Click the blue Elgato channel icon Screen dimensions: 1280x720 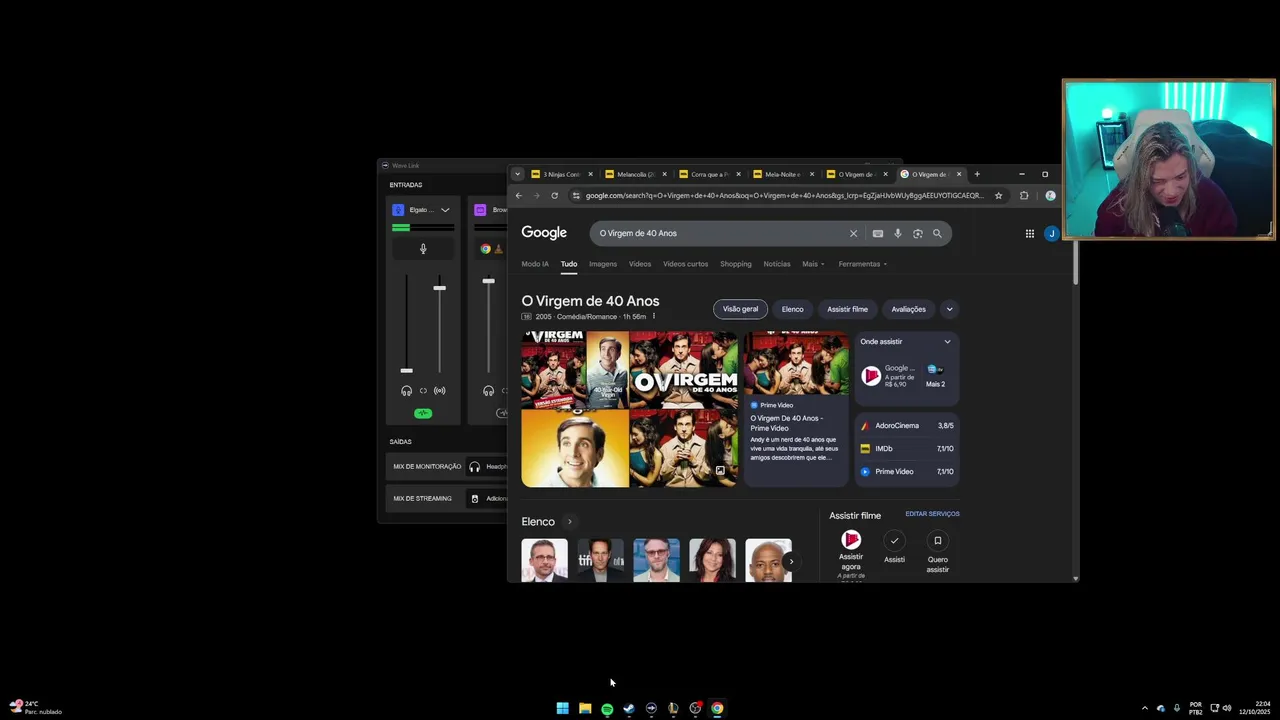pyautogui.click(x=398, y=210)
